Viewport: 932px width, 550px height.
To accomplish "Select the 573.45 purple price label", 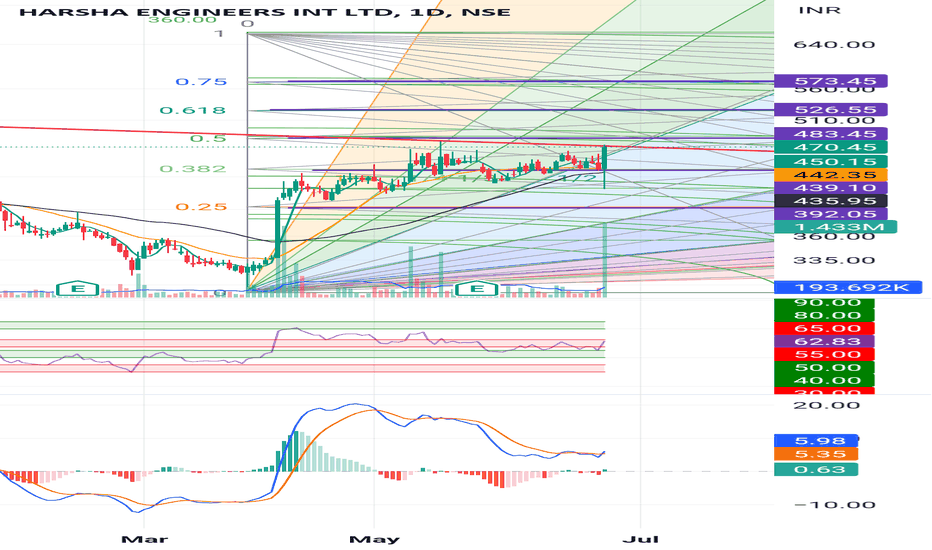I will coord(830,81).
